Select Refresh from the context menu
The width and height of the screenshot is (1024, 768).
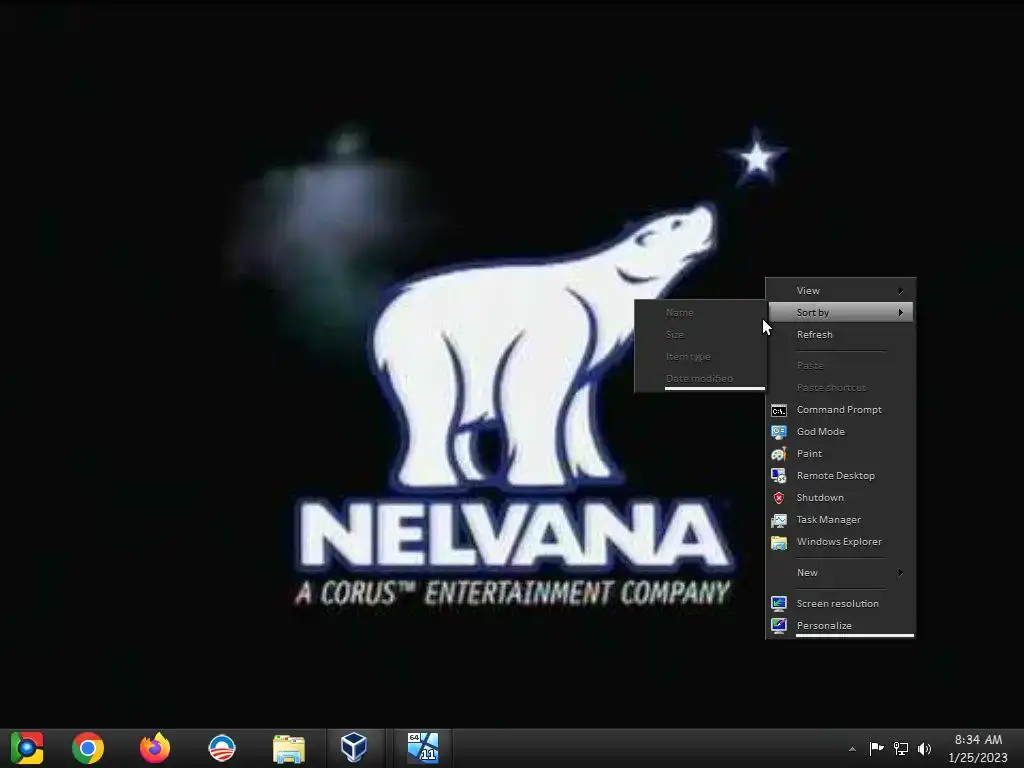[840, 334]
